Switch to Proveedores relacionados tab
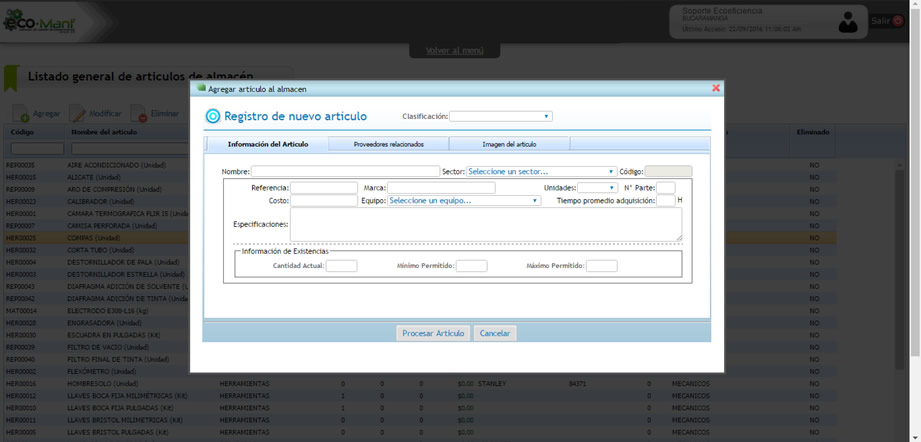Viewport: 921px width, 442px height. tap(389, 144)
